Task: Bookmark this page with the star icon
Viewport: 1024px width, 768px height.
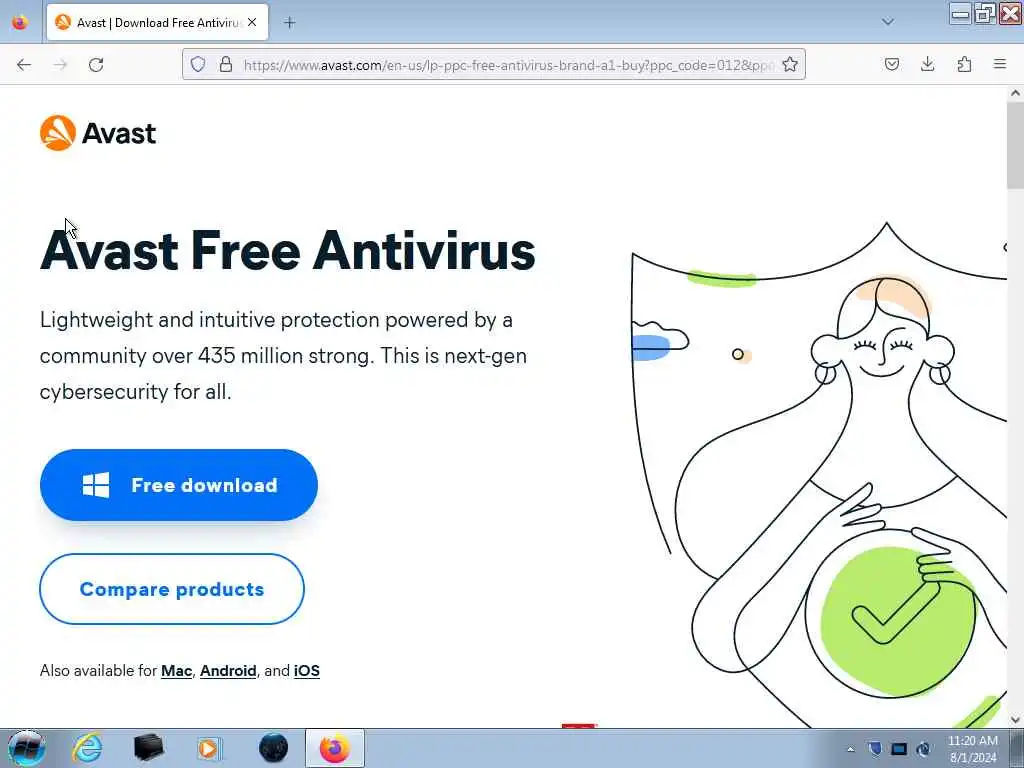Action: click(790, 64)
